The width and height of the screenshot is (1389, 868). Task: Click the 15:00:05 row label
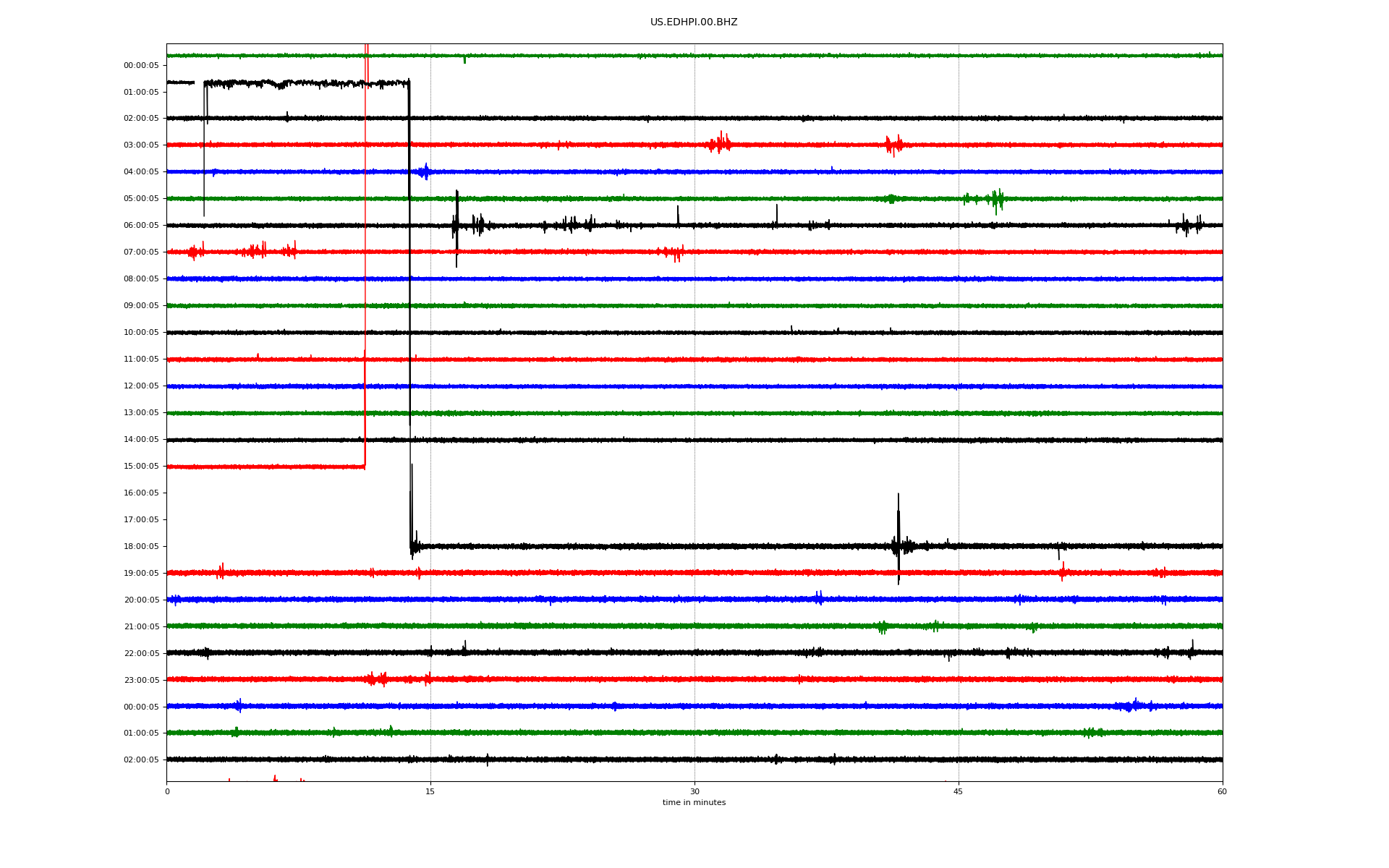141,467
